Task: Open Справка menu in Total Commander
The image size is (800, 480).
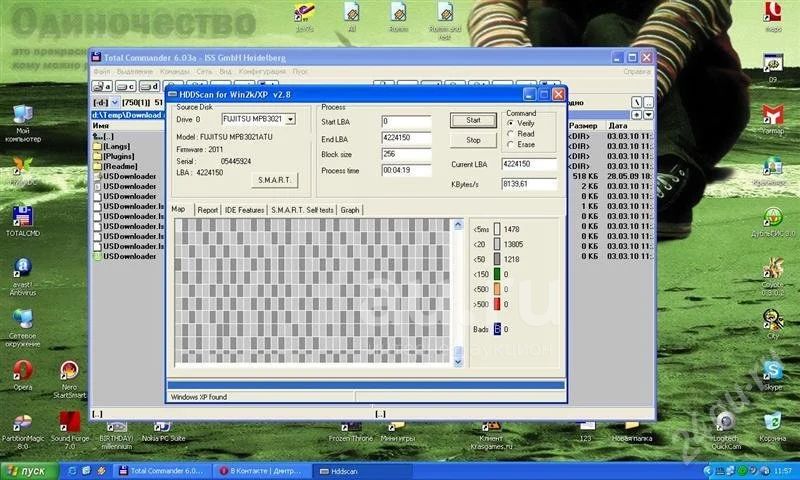Action: click(637, 71)
